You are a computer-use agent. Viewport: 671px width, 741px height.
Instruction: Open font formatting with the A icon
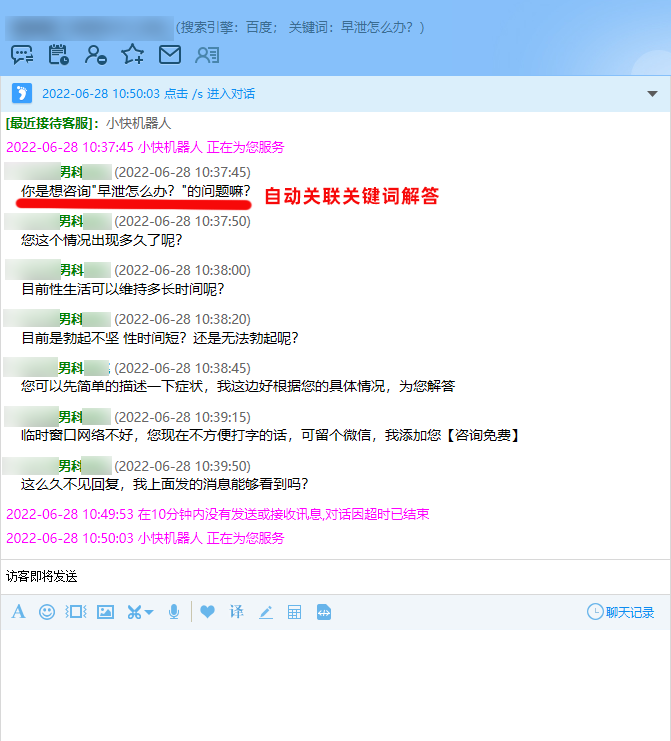[x=18, y=612]
